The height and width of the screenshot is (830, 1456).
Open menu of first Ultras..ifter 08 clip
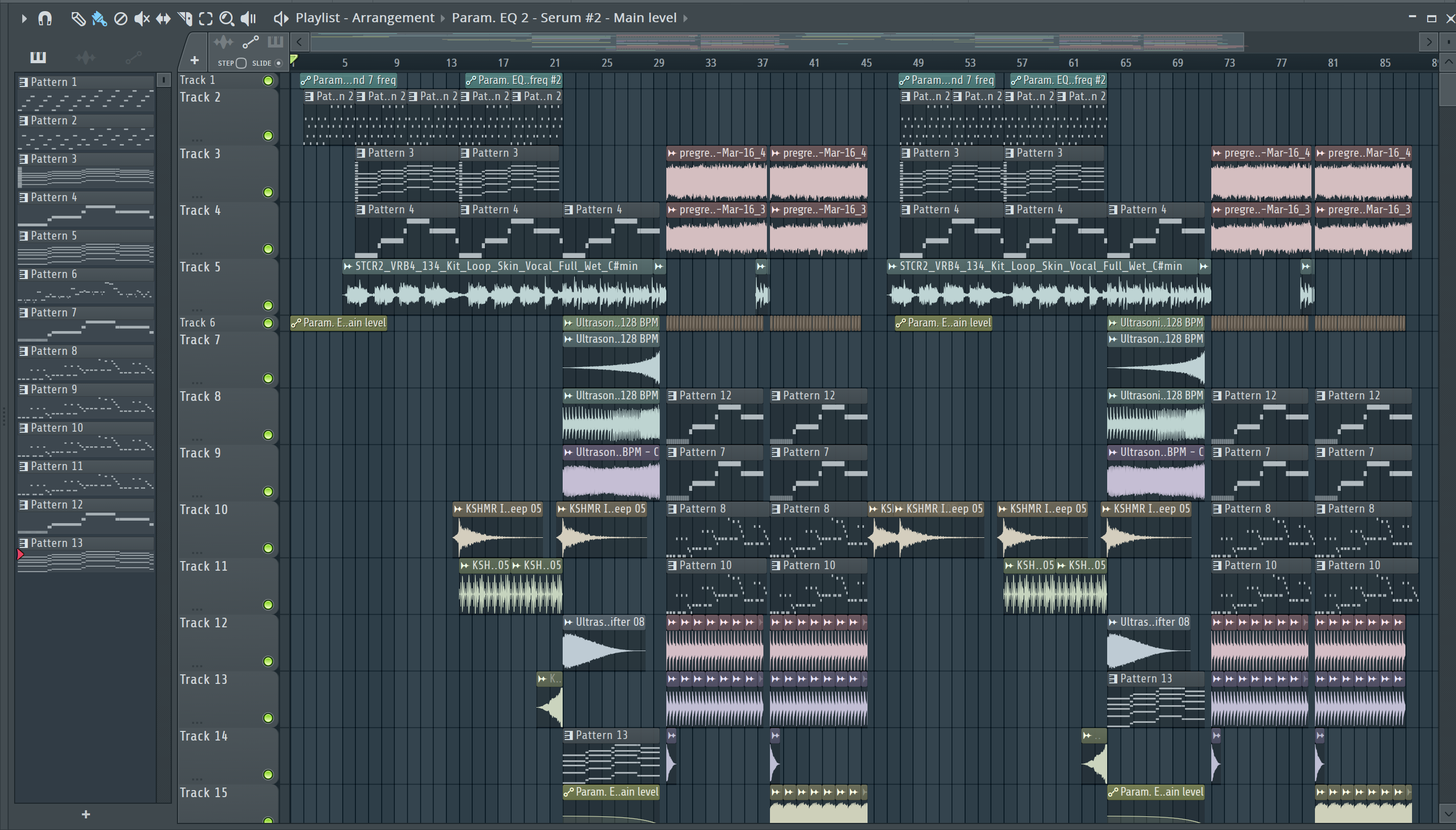pos(568,622)
